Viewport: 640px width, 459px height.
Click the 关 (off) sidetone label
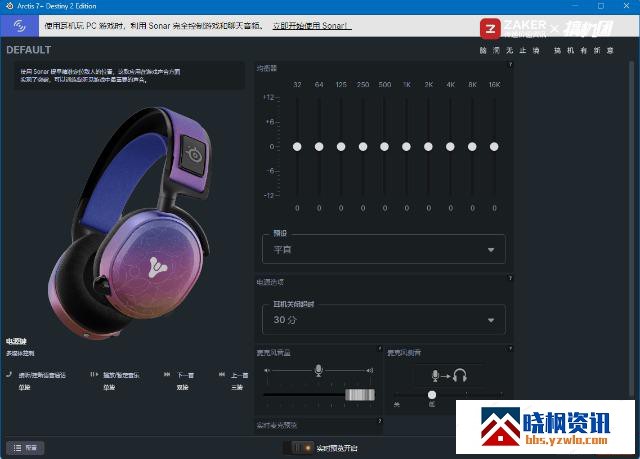[397, 404]
